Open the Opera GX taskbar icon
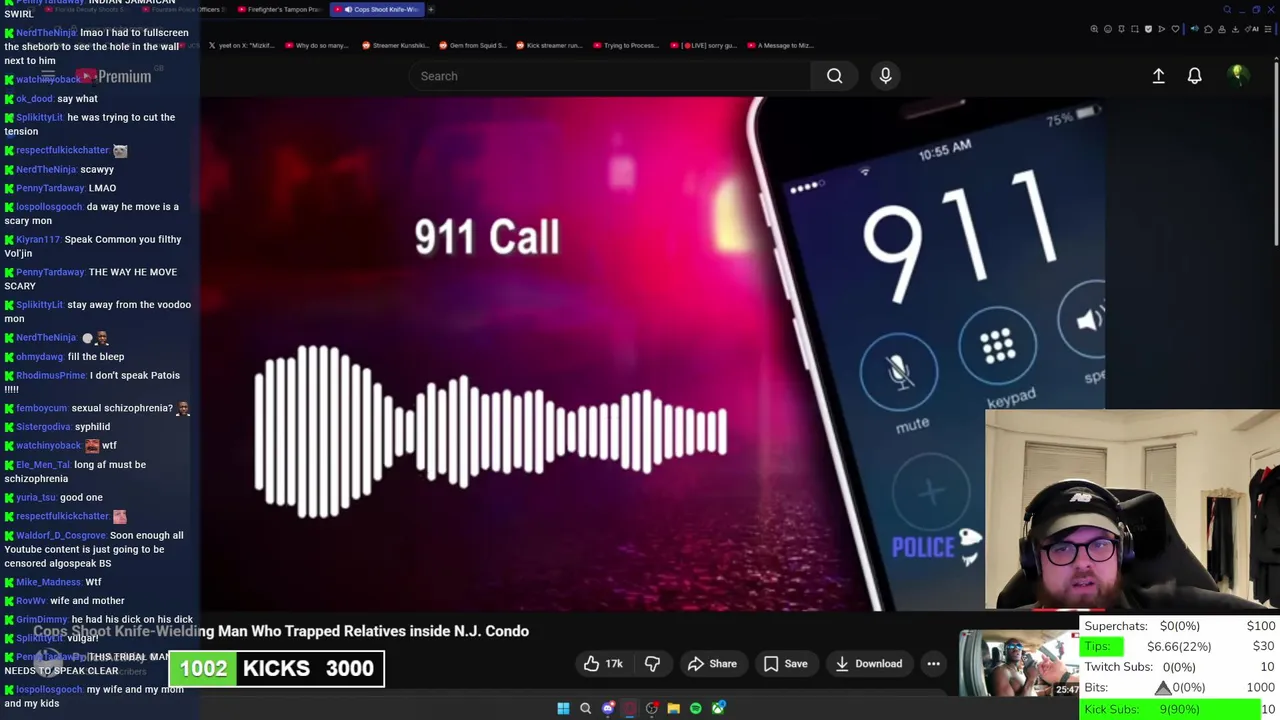1280x720 pixels. click(x=629, y=708)
